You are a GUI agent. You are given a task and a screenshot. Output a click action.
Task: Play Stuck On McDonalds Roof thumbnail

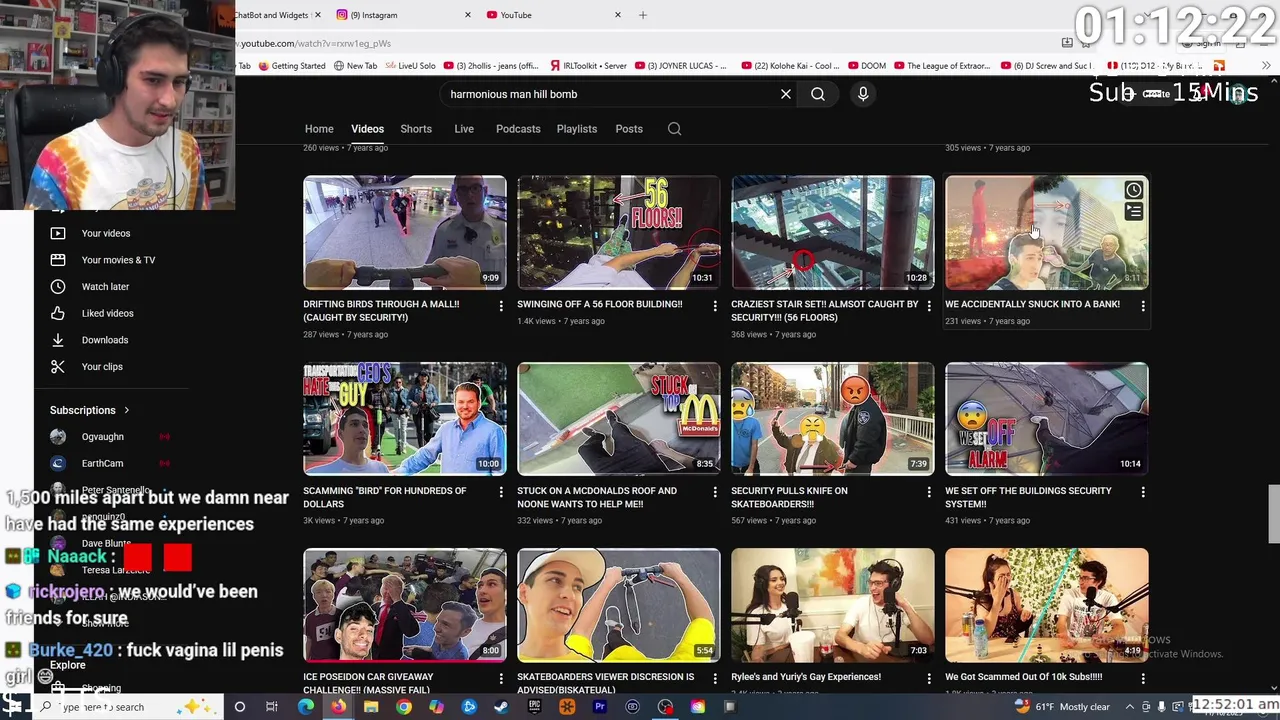[x=619, y=419]
